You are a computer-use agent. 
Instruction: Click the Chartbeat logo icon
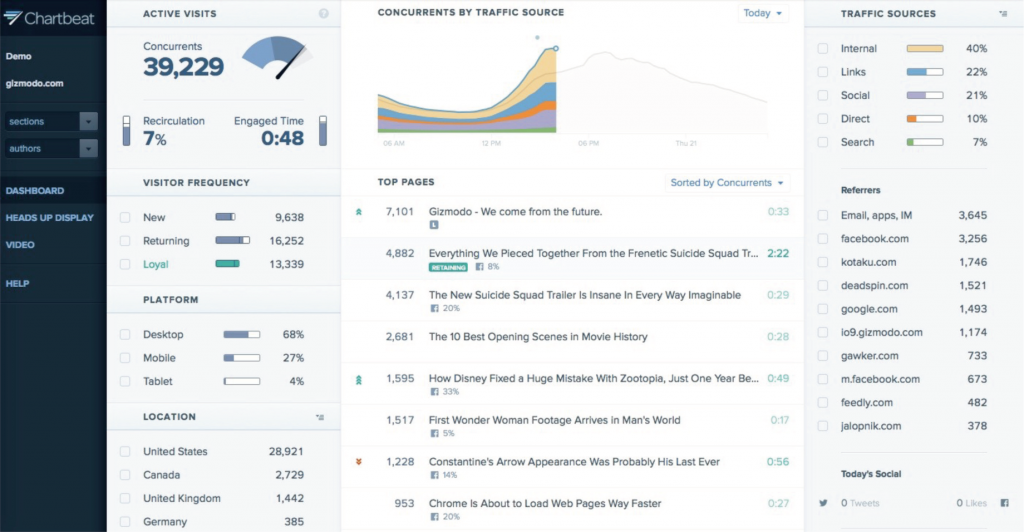12,17
